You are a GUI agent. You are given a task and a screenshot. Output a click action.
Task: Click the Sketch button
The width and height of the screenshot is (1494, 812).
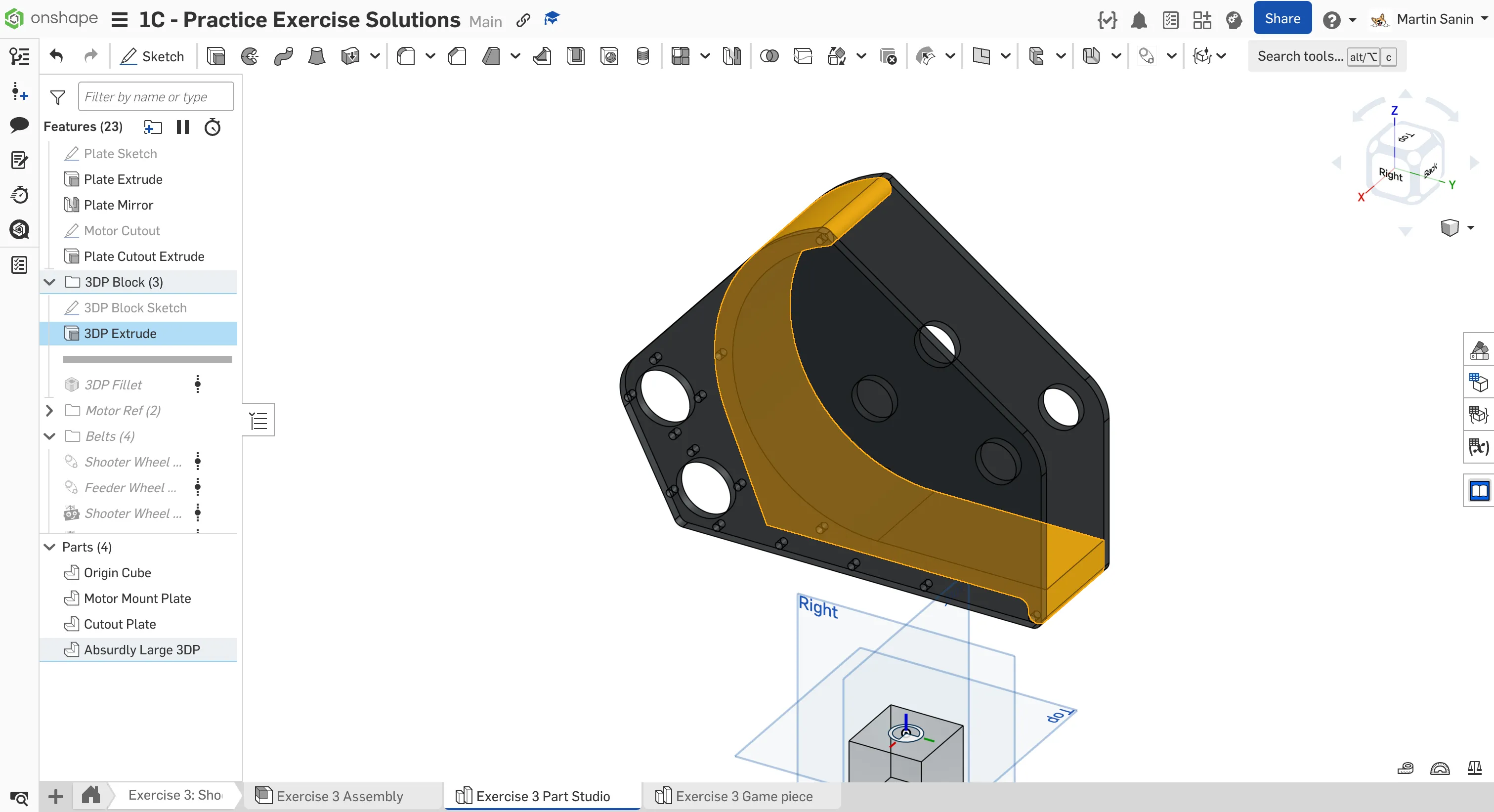[x=152, y=56]
